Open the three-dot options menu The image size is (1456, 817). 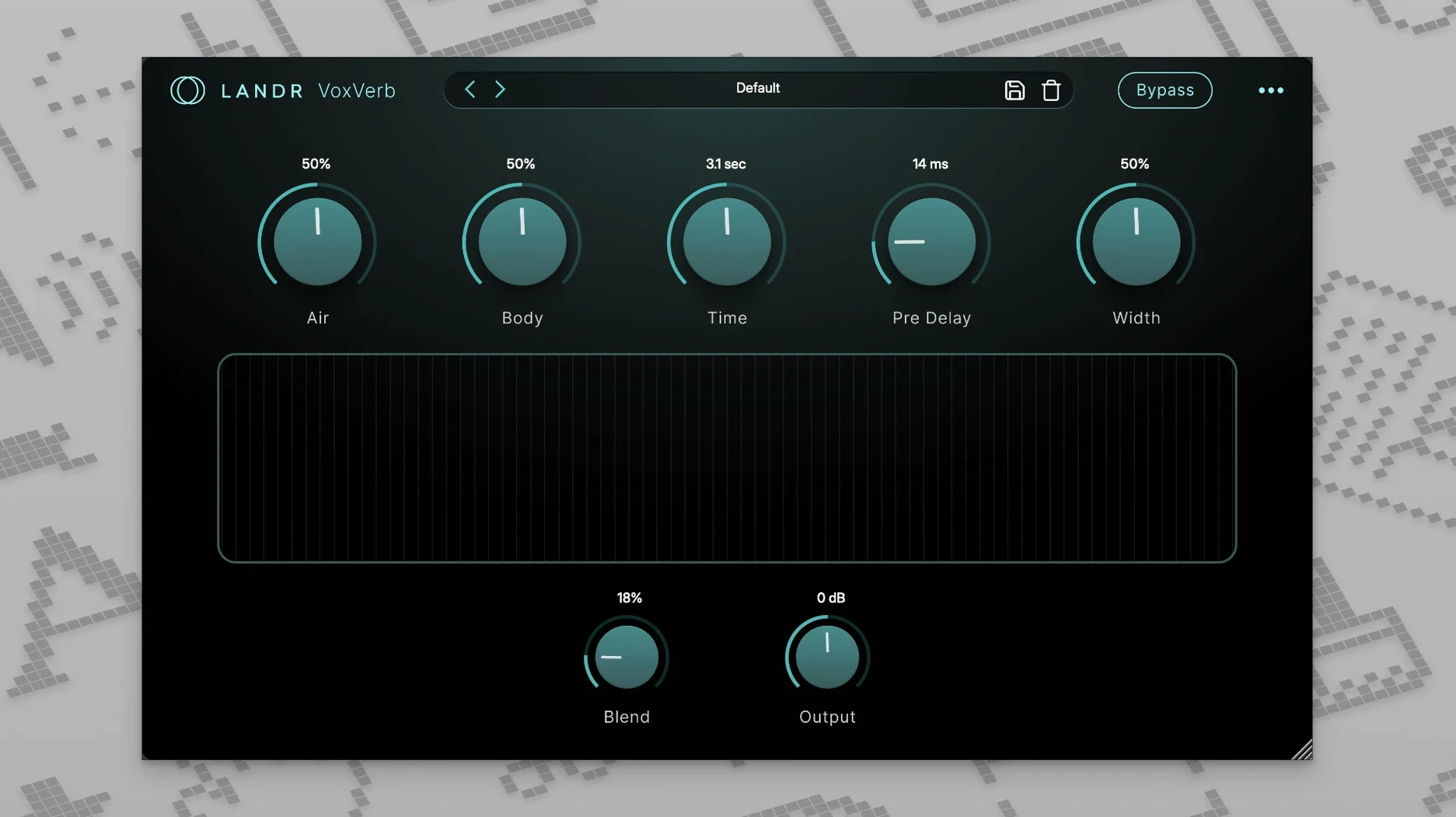[x=1271, y=90]
